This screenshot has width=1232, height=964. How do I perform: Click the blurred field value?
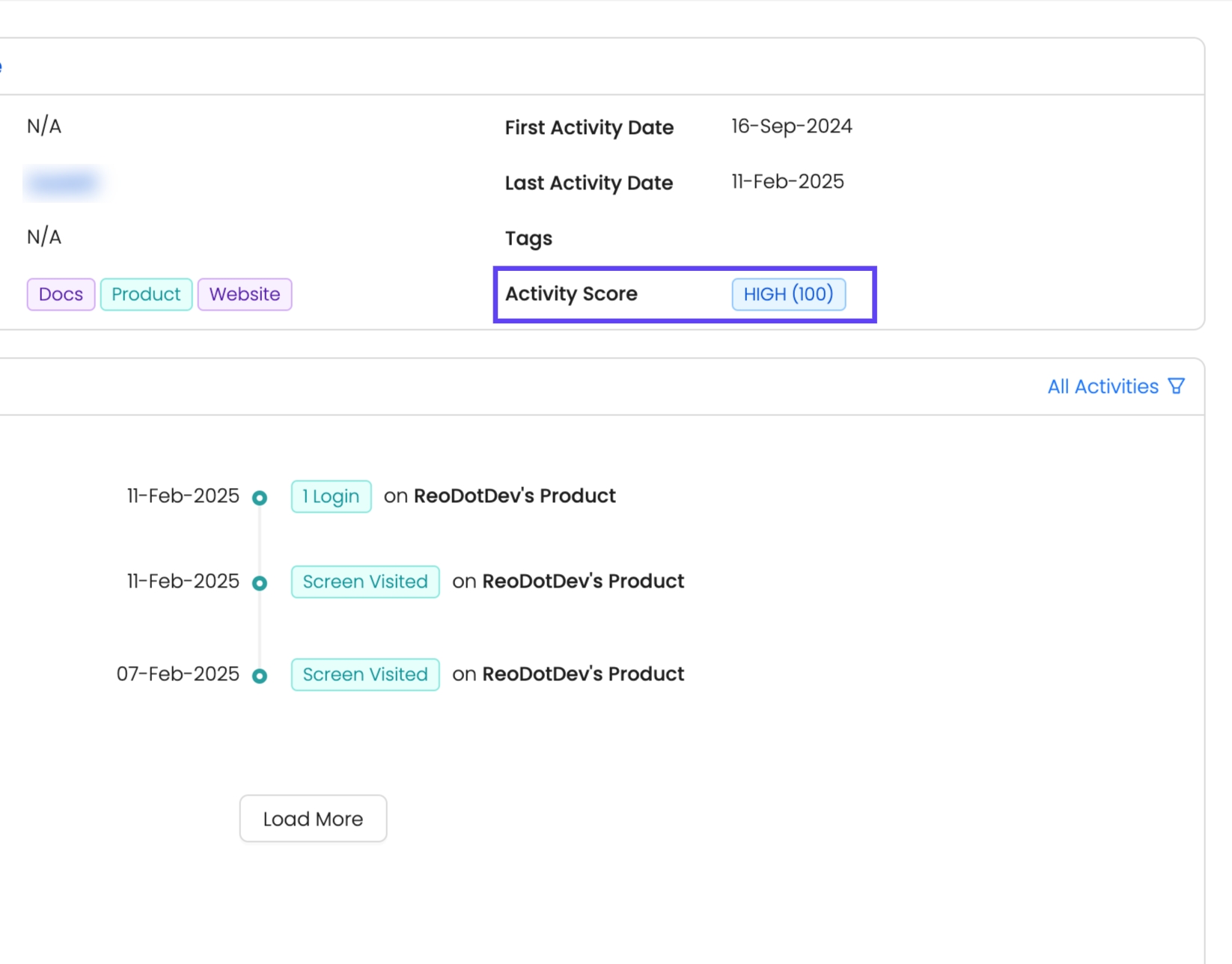point(64,183)
